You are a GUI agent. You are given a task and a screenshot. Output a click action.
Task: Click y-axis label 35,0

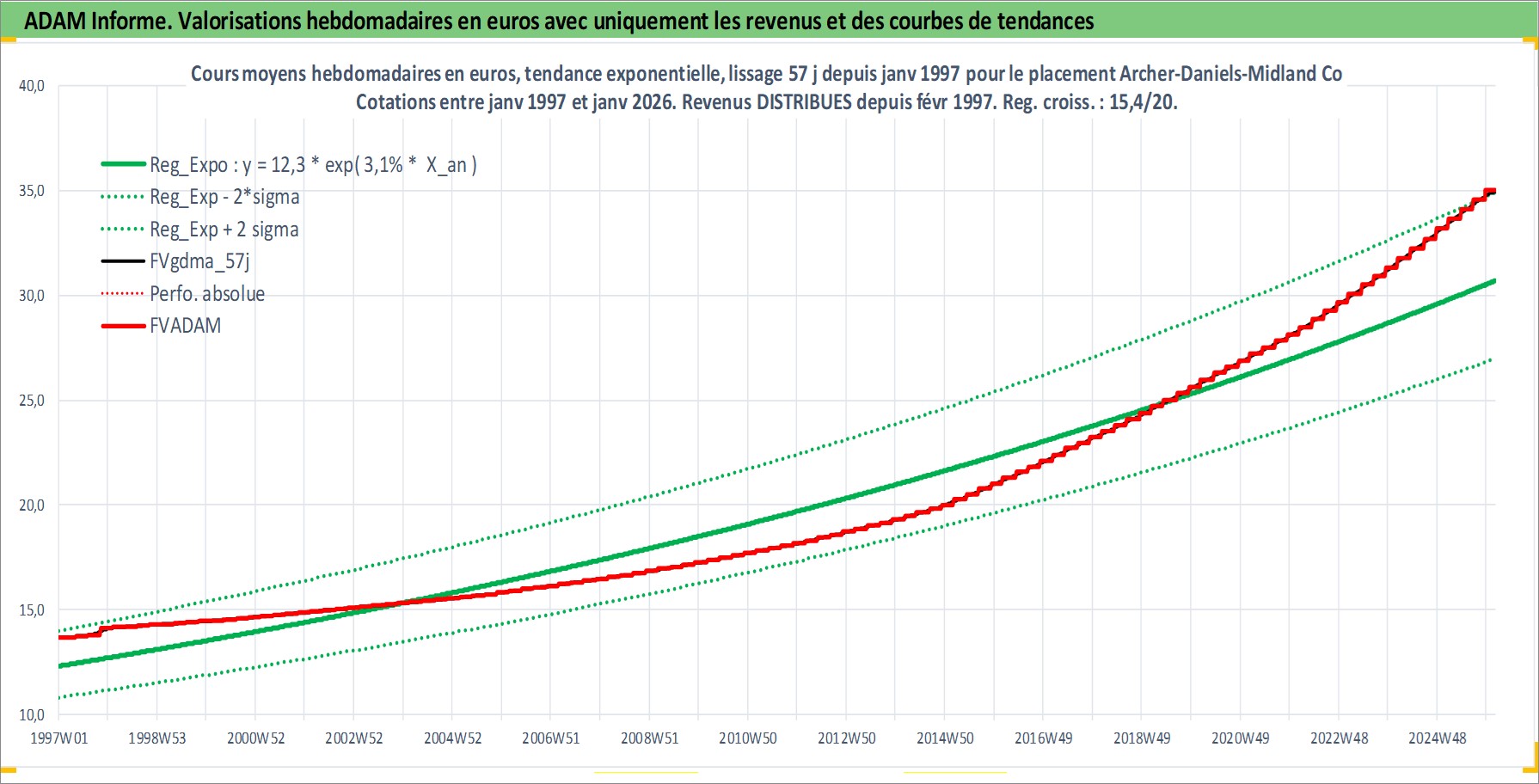coord(32,191)
